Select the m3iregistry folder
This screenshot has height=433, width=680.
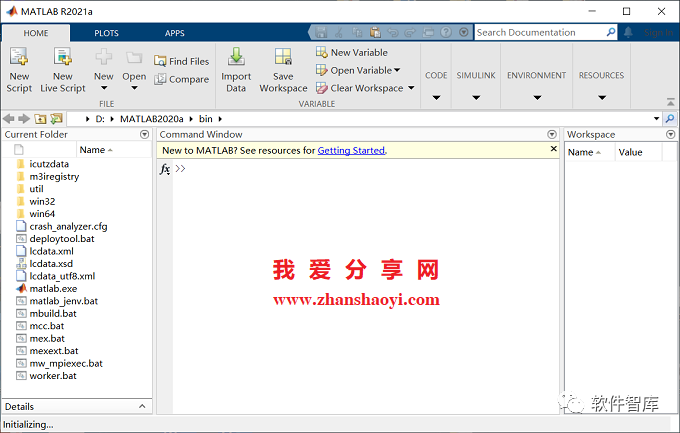click(x=54, y=177)
